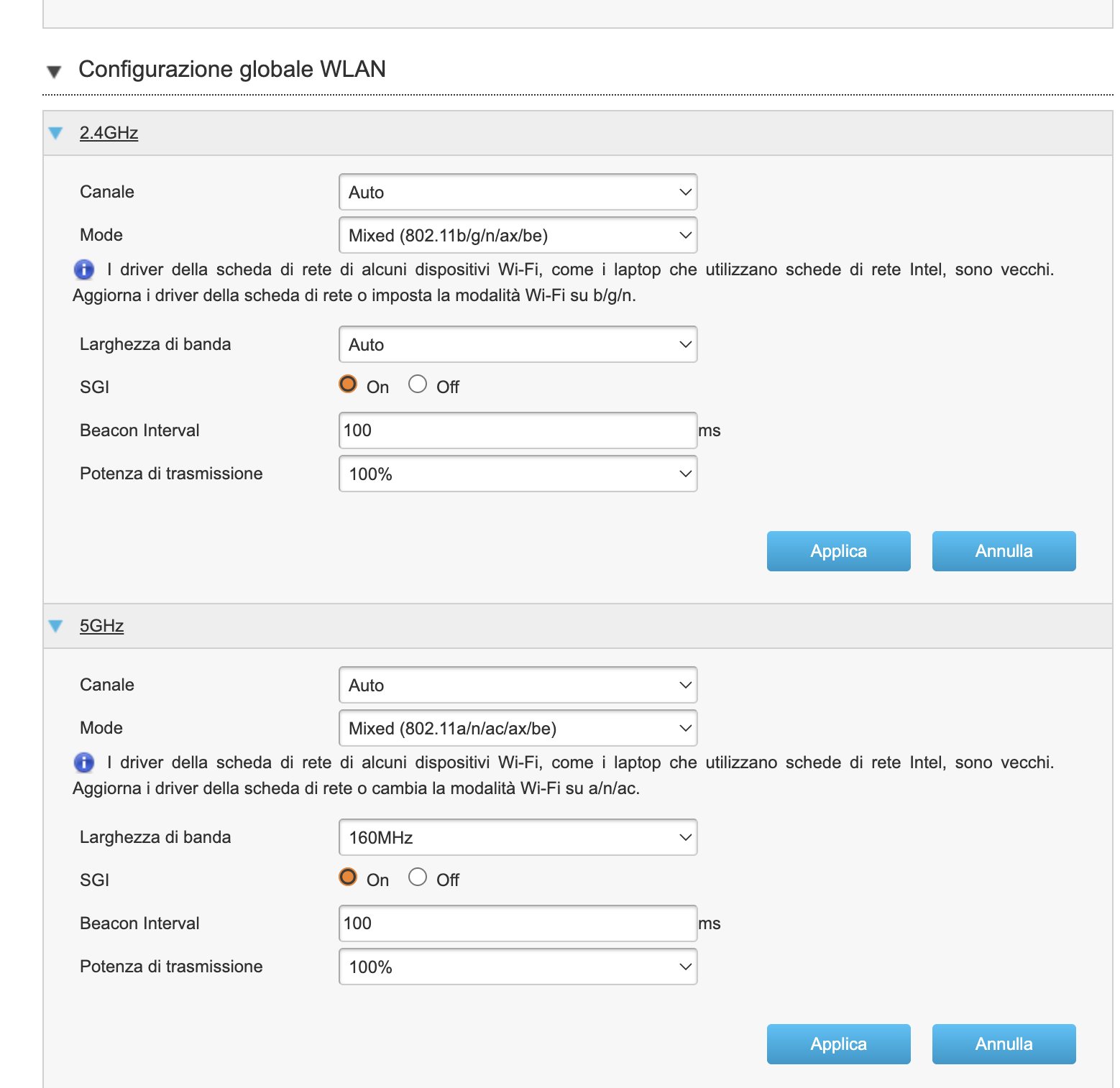Collapse the 2.4GHz section blue arrow
Screen dimensions: 1120x1088
click(x=56, y=133)
